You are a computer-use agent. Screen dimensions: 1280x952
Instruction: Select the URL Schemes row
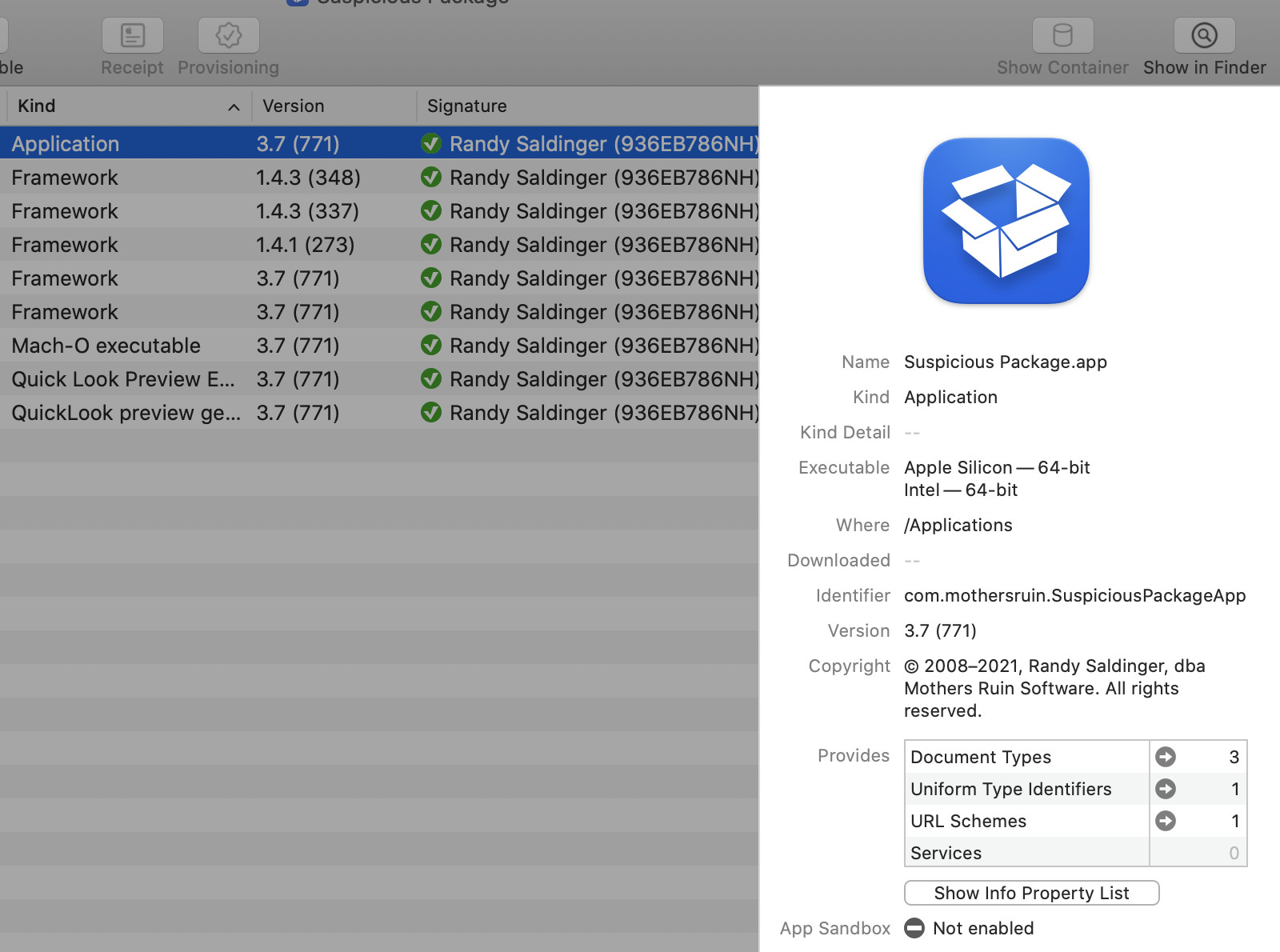point(1075,821)
